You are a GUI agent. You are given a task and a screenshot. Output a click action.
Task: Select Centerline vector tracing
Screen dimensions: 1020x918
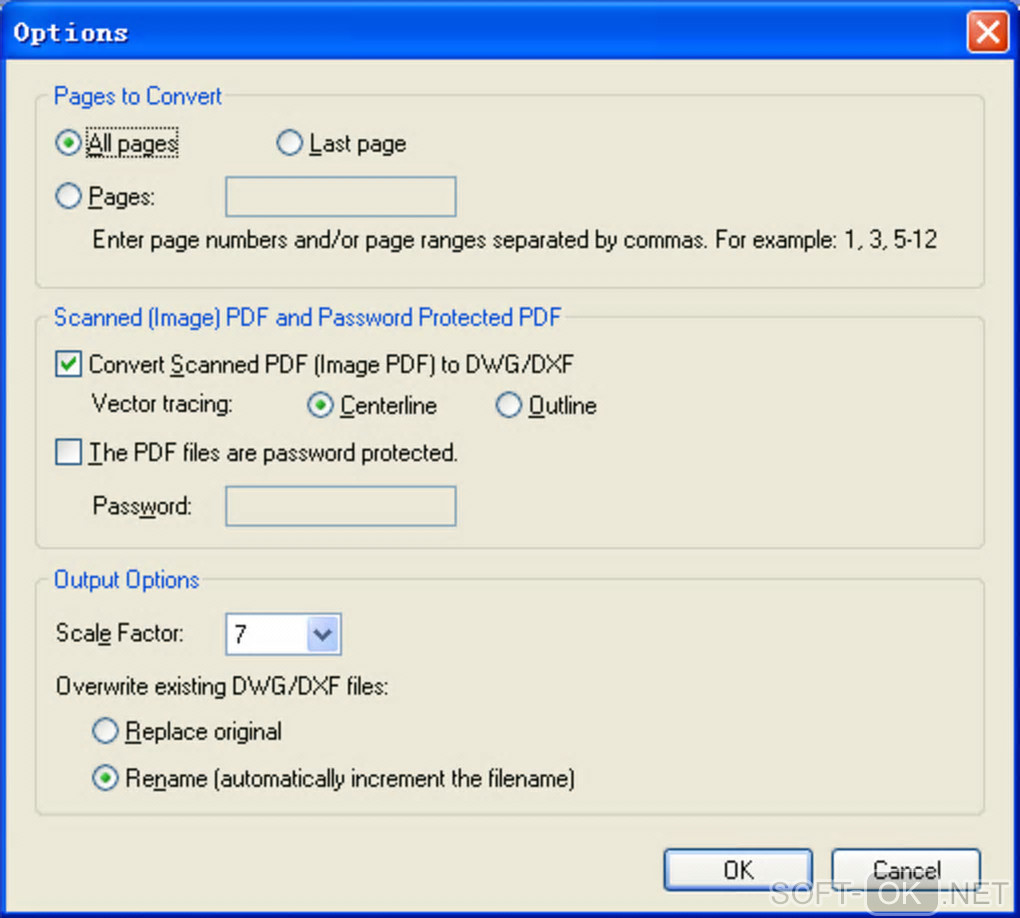tap(320, 405)
